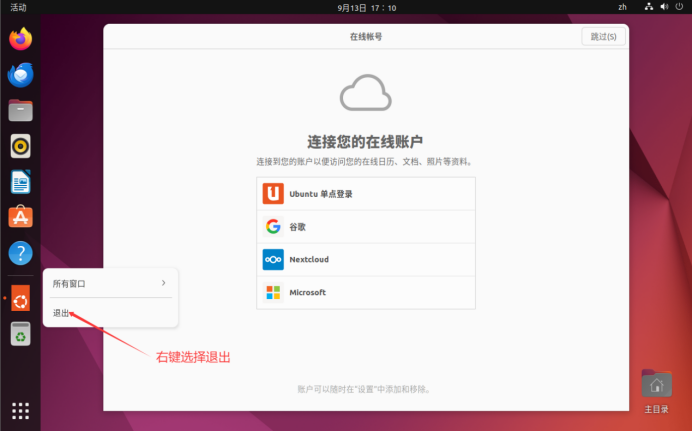Image resolution: width=692 pixels, height=432 pixels.
Task: Click the 连接您的在线账户 heading
Action: pos(365,142)
